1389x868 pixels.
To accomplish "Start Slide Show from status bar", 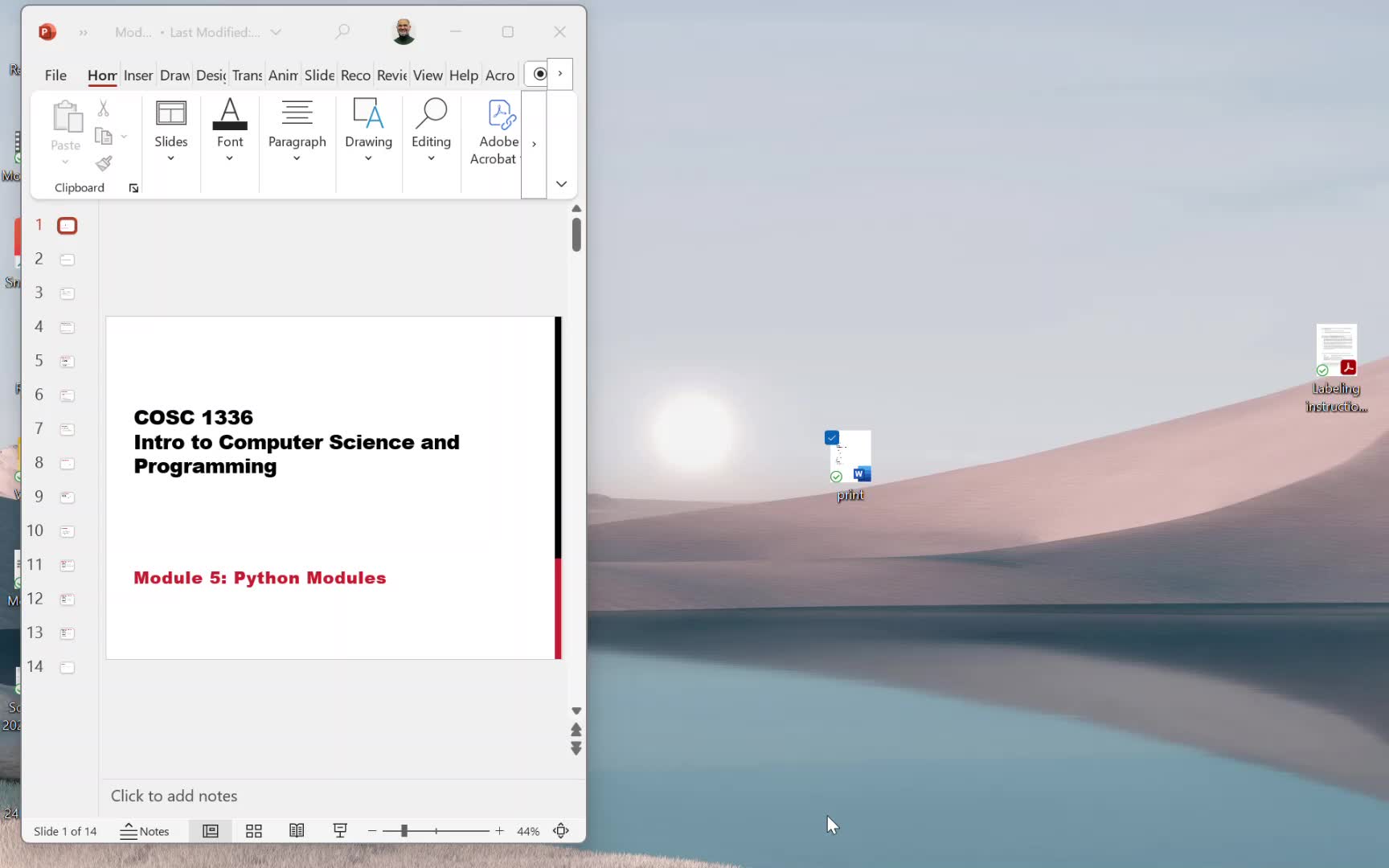I will point(340,831).
